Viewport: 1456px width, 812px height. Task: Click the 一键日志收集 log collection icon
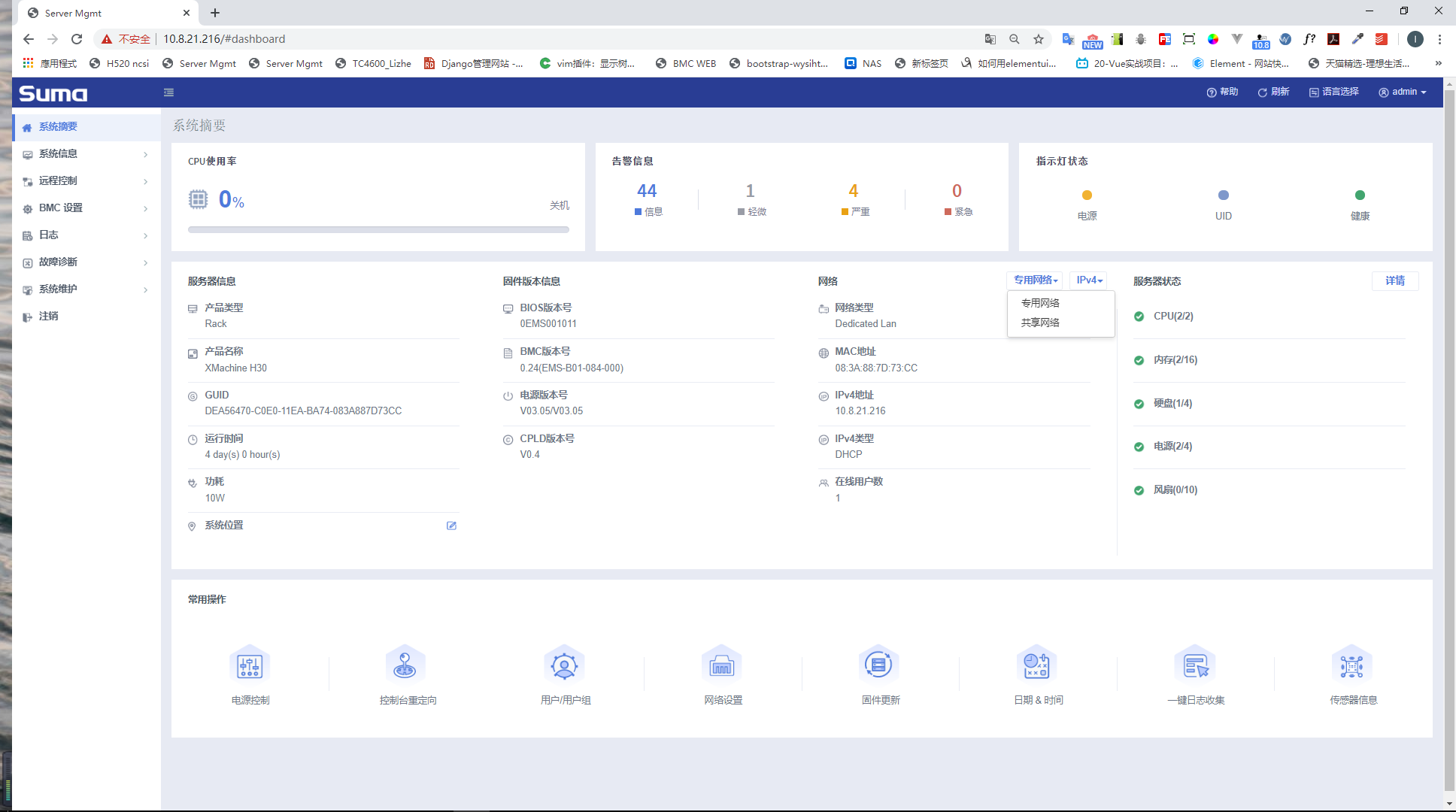tap(1195, 665)
